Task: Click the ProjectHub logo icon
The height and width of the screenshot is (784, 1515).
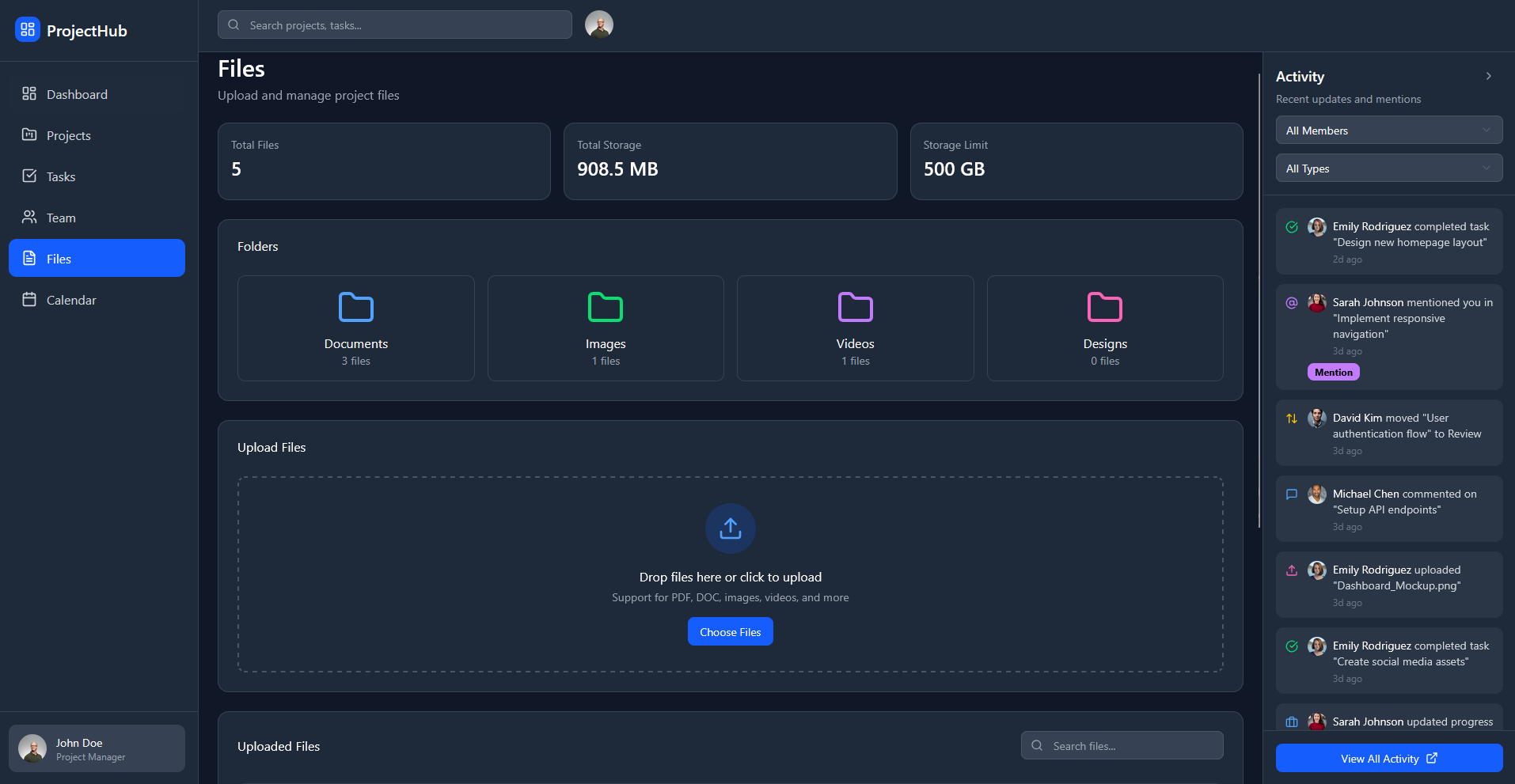Action: pyautogui.click(x=28, y=30)
